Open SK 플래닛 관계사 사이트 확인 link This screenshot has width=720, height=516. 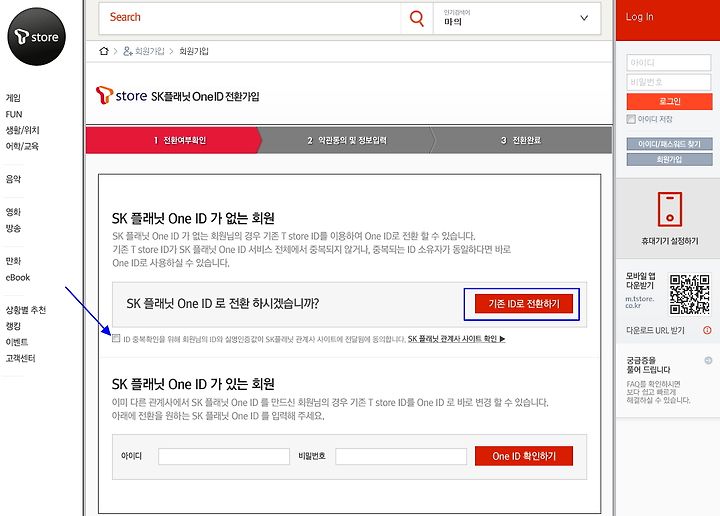point(456,339)
